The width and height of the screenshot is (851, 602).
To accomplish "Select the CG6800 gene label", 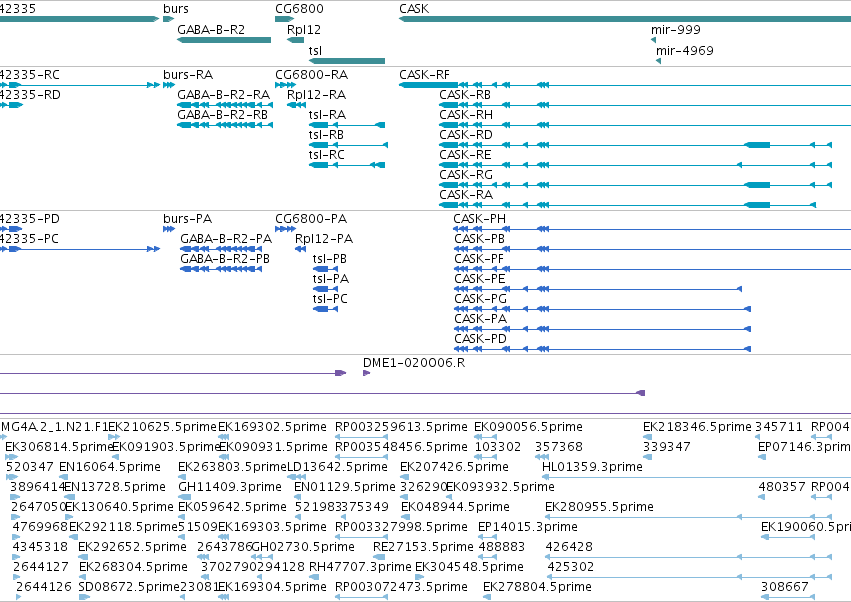I will pyautogui.click(x=300, y=9).
